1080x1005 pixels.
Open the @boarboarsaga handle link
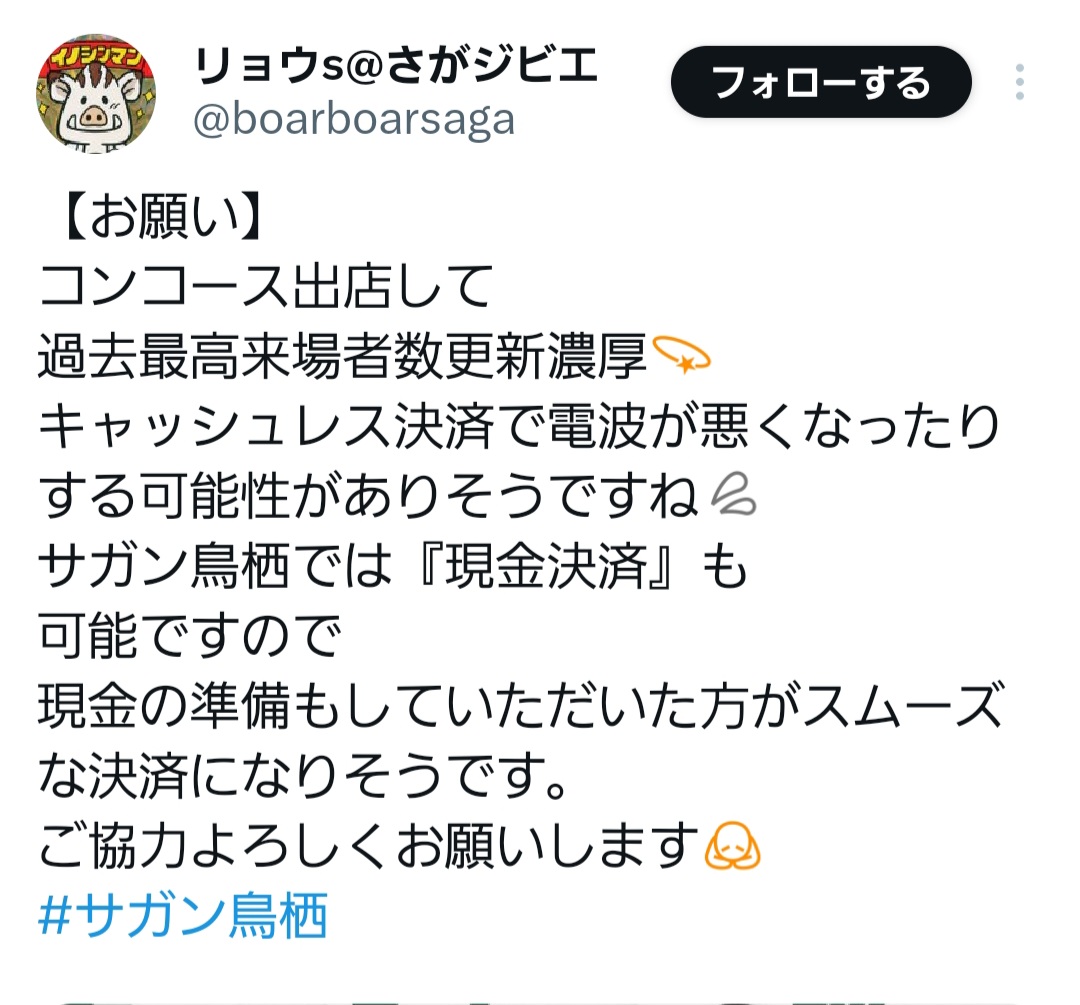coord(354,120)
